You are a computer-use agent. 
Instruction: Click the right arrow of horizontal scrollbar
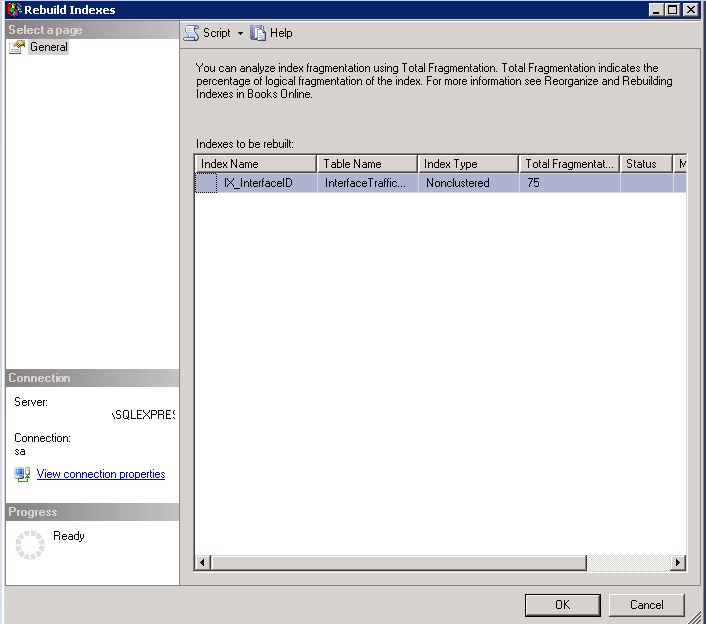(678, 562)
